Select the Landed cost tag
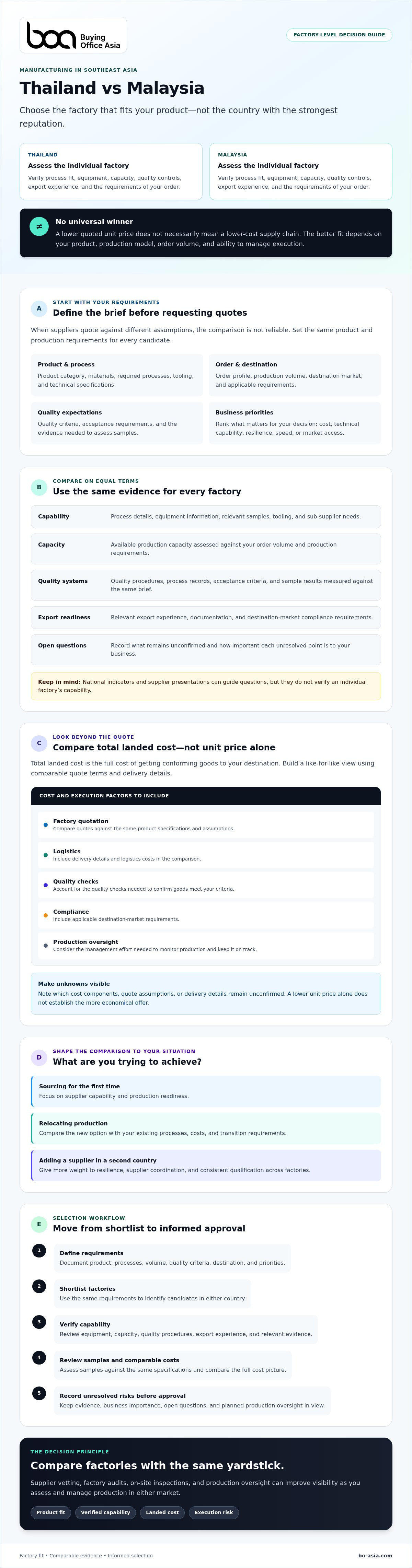The image size is (412, 1568). pos(162,1512)
